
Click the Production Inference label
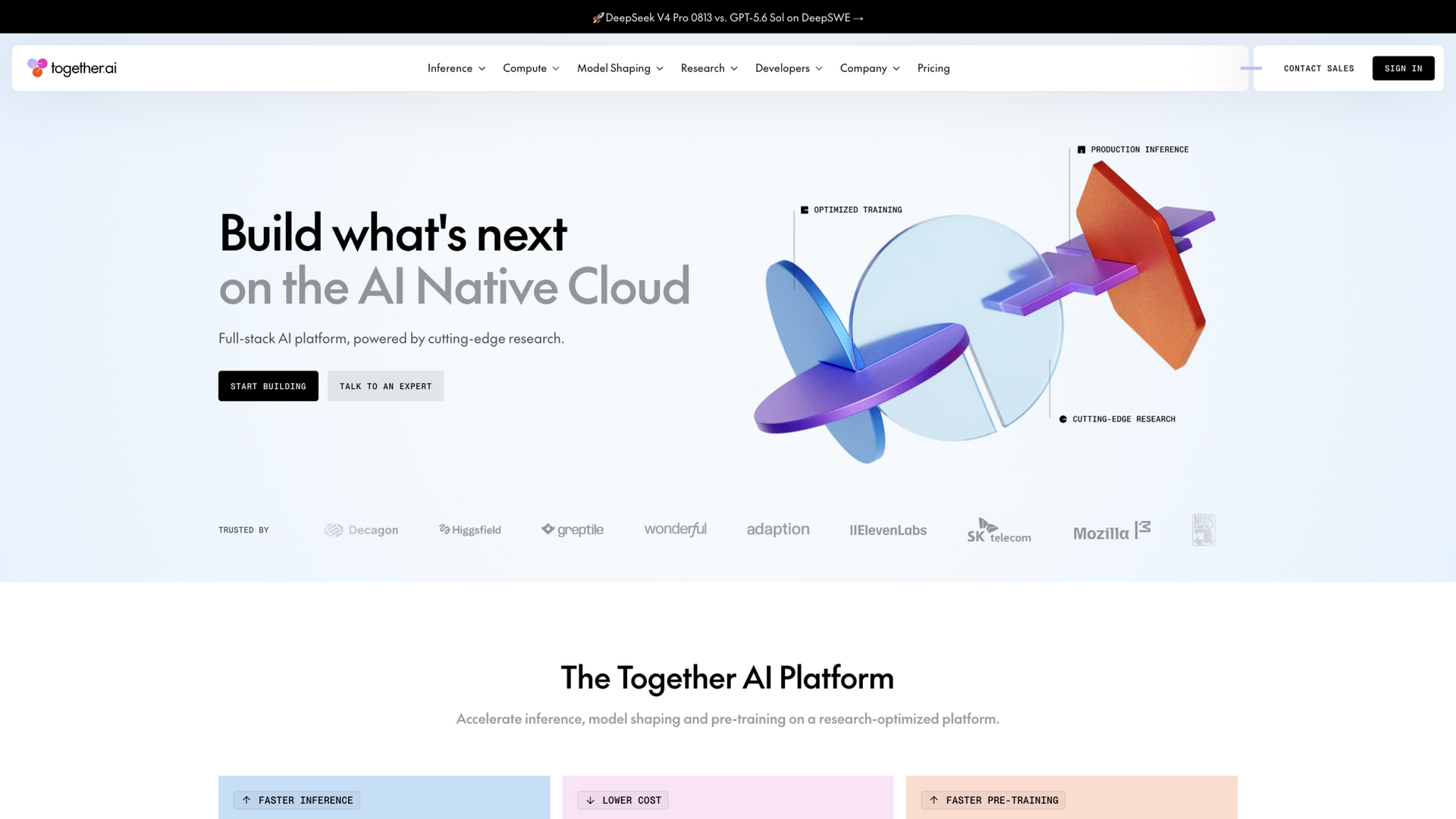tap(1133, 149)
